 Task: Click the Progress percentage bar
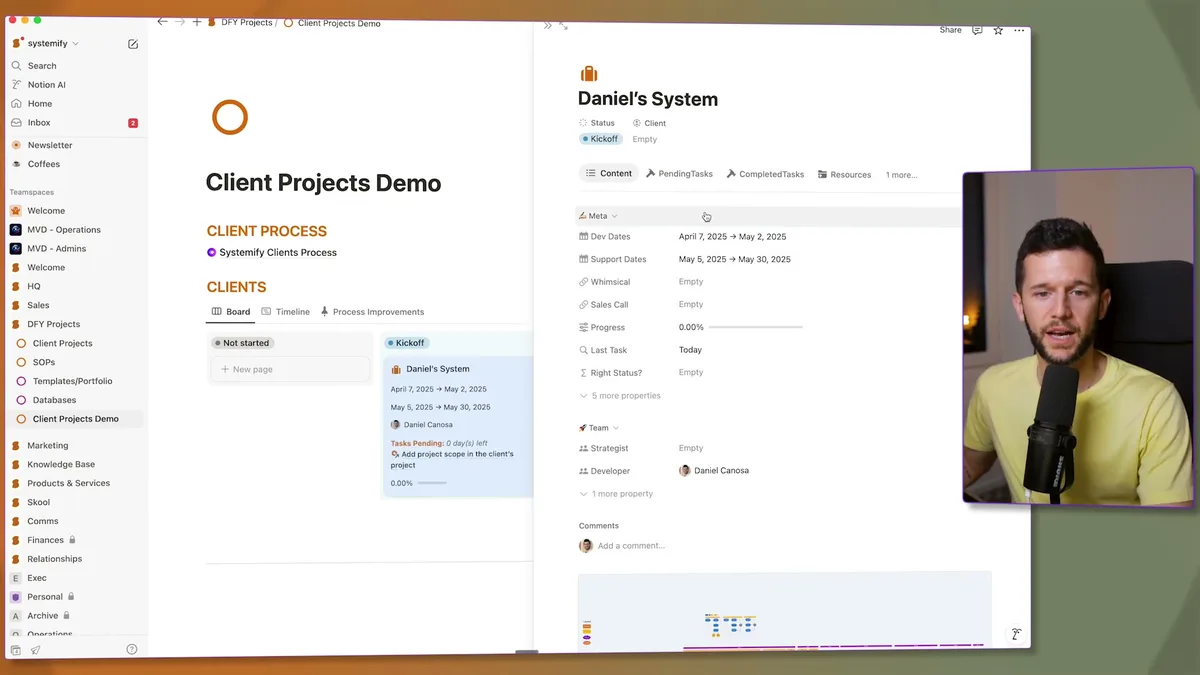tap(740, 327)
